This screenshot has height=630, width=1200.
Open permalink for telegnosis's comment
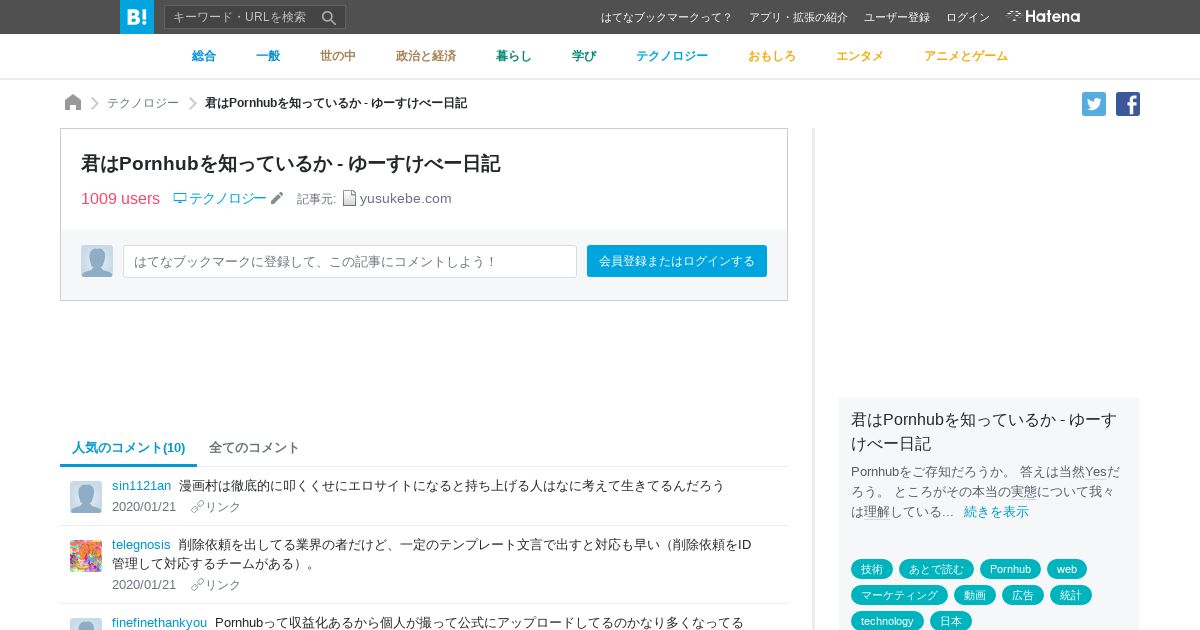pyautogui.click(x=216, y=585)
